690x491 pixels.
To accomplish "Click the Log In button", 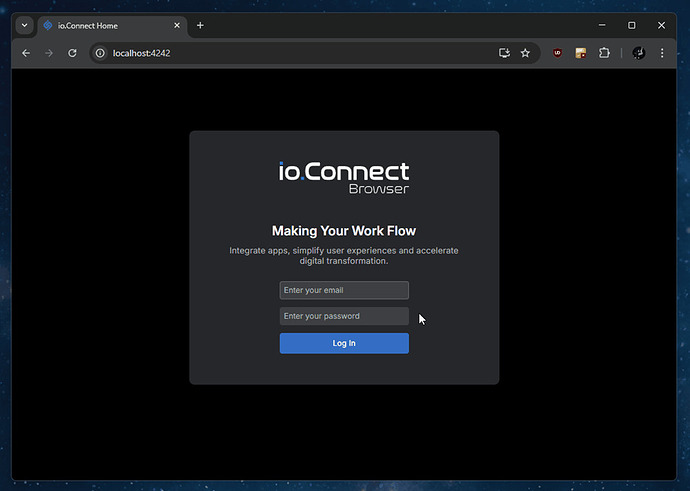I will 344,343.
